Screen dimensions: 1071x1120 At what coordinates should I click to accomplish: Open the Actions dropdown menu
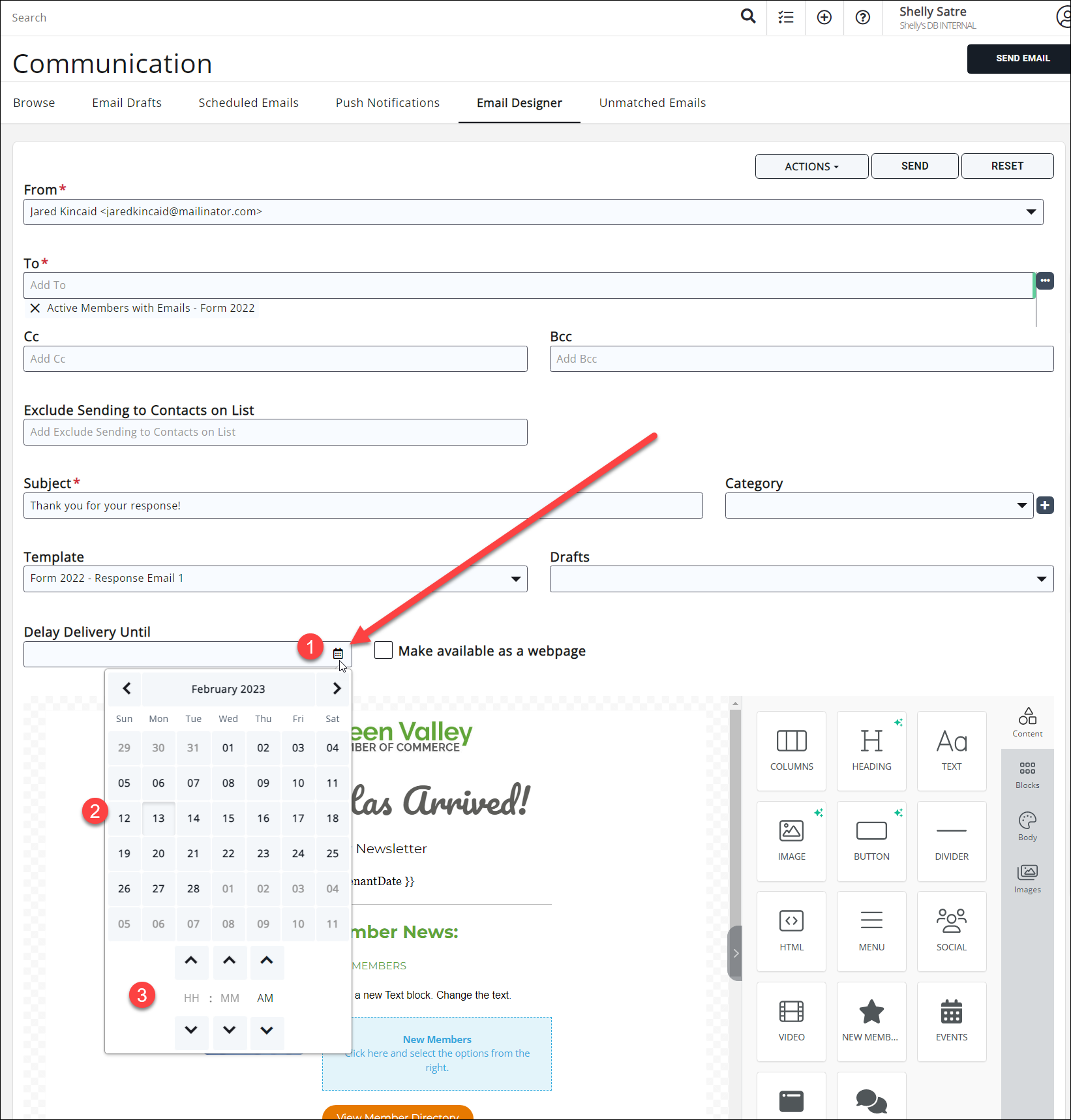click(x=811, y=166)
